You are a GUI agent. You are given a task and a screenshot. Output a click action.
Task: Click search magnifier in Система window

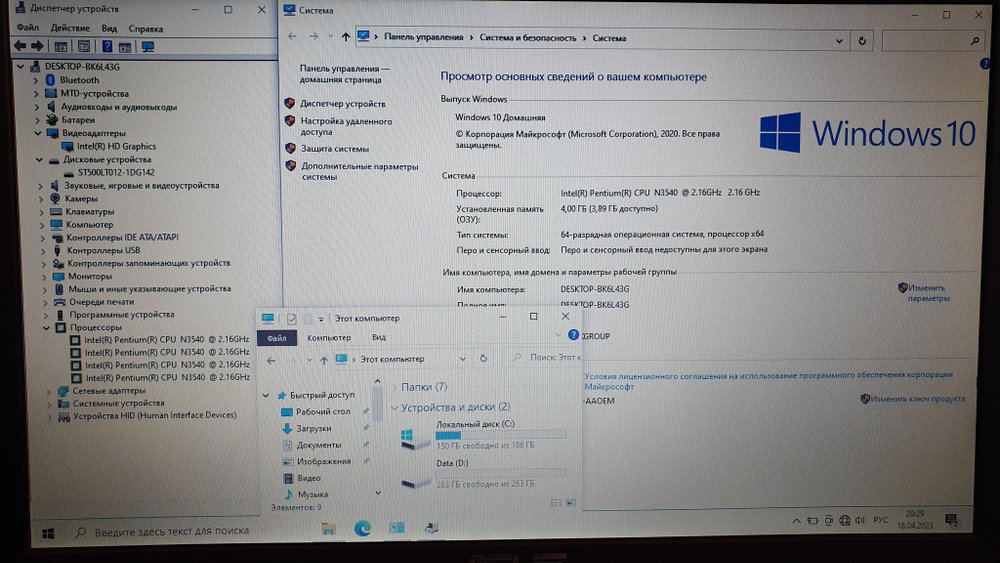pyautogui.click(x=975, y=41)
